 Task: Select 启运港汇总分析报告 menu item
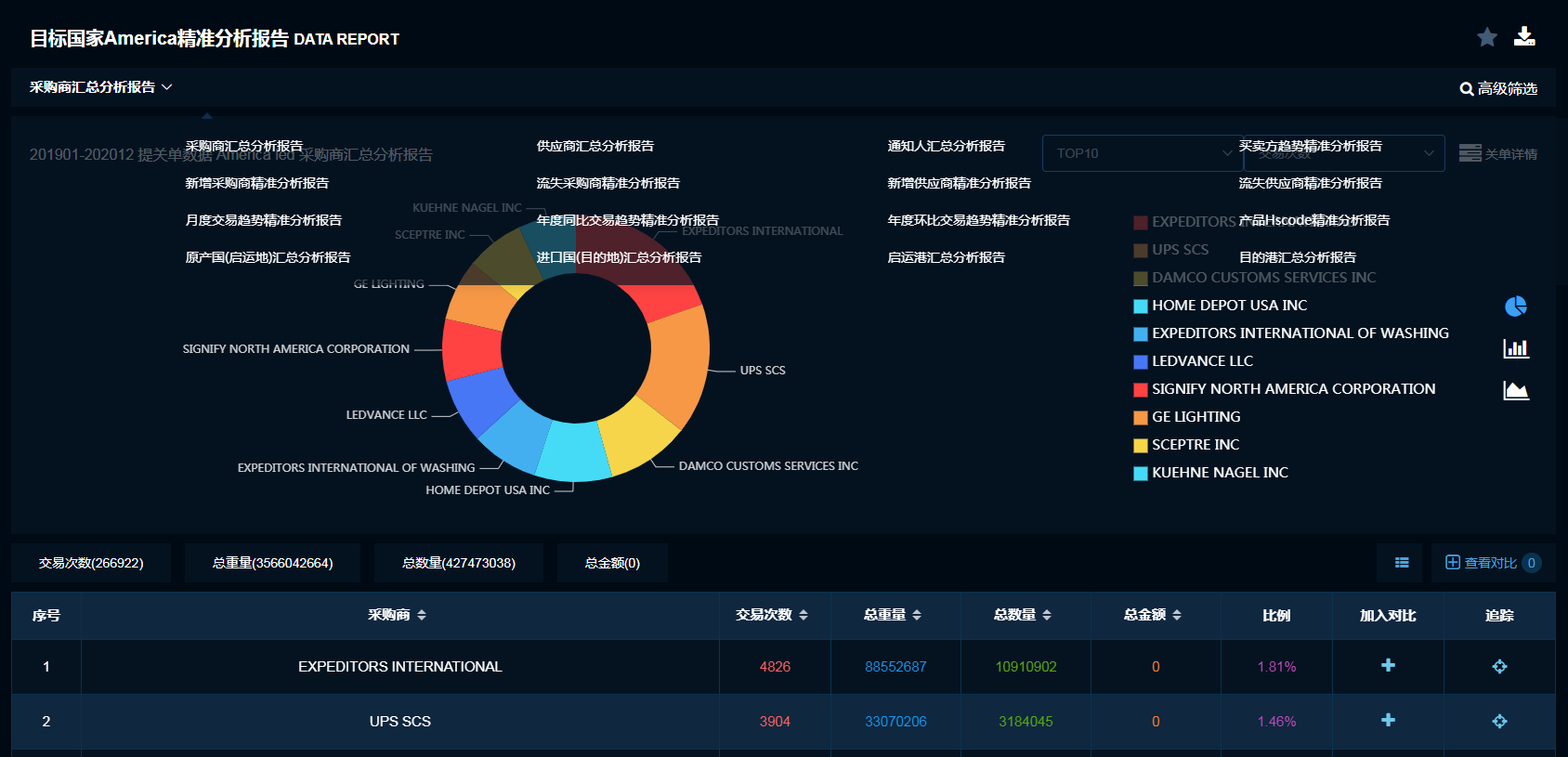pyautogui.click(x=946, y=257)
